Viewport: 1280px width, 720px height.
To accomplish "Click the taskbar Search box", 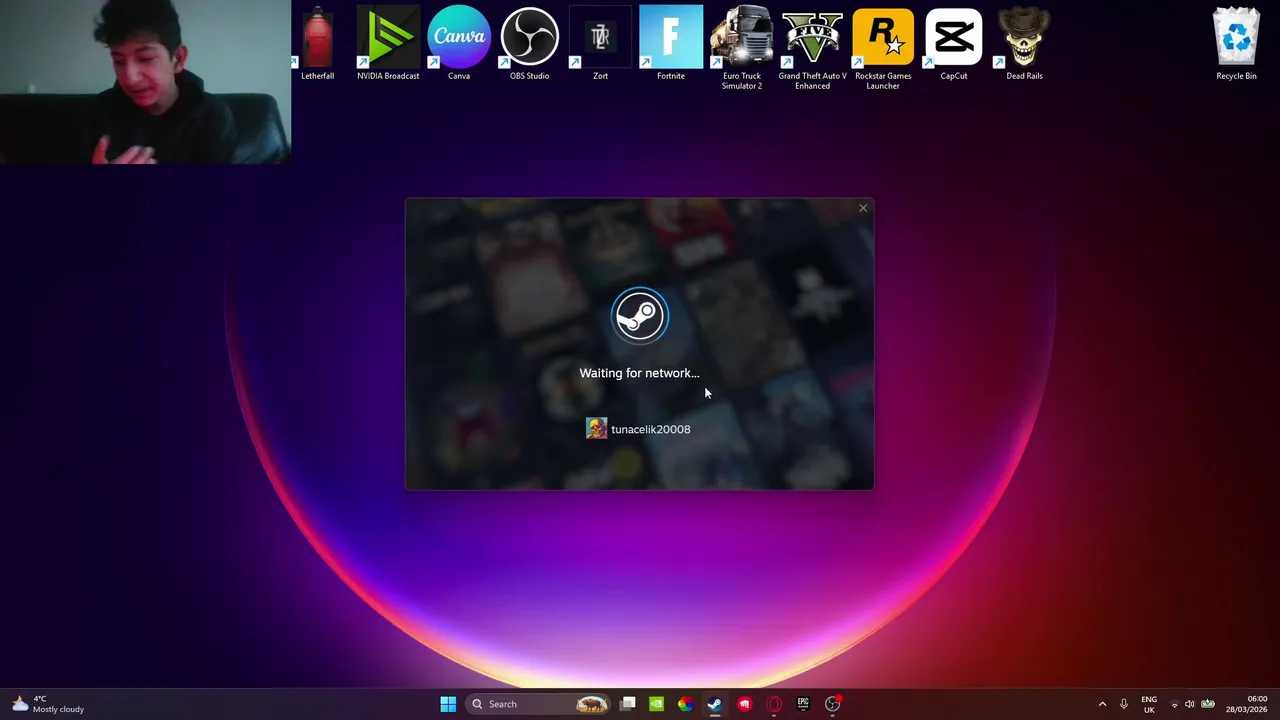I will tap(540, 704).
